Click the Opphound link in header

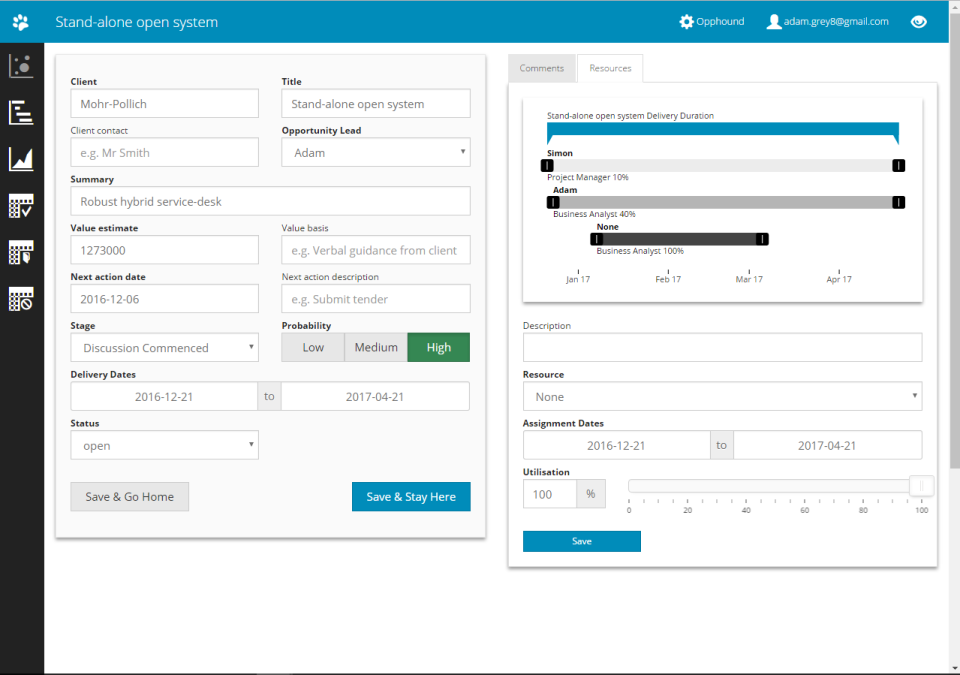720,21
